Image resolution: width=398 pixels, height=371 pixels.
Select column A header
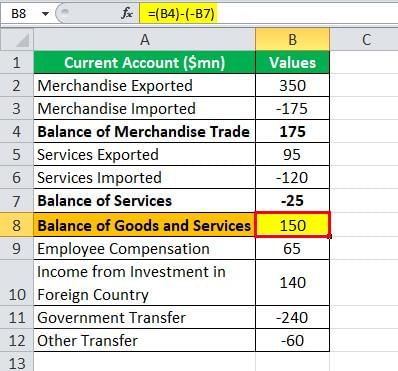coord(144,40)
